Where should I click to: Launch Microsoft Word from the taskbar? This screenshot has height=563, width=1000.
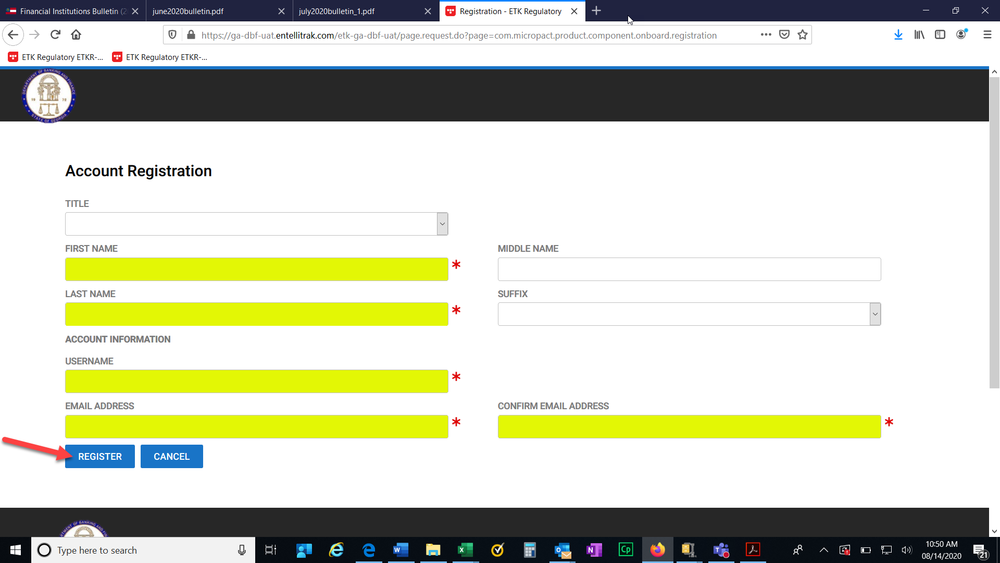[x=401, y=550]
